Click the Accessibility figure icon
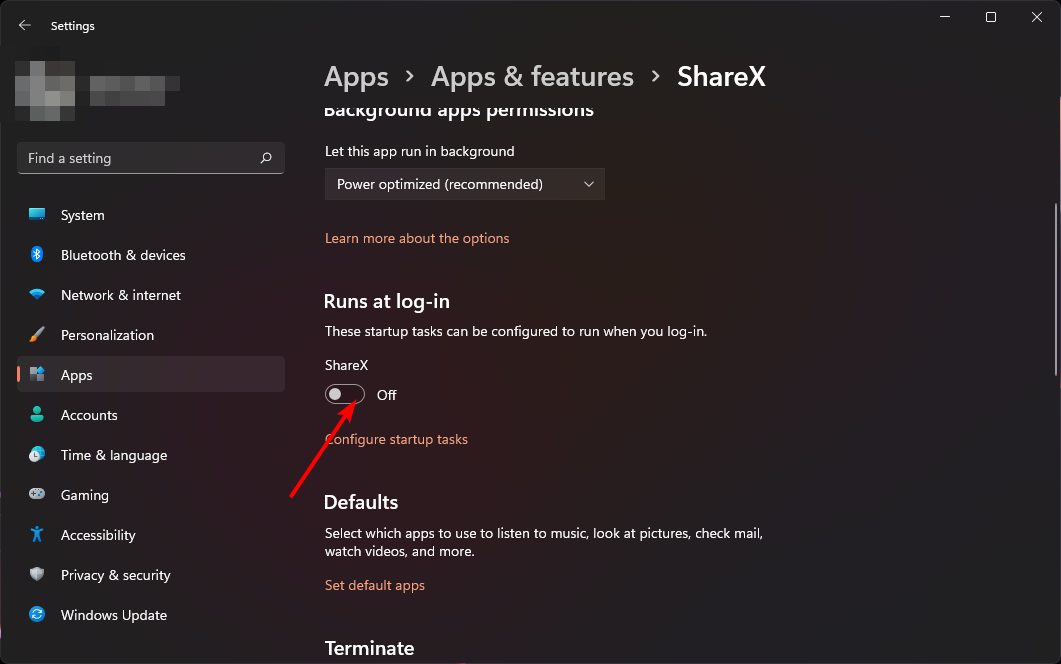 pos(37,535)
